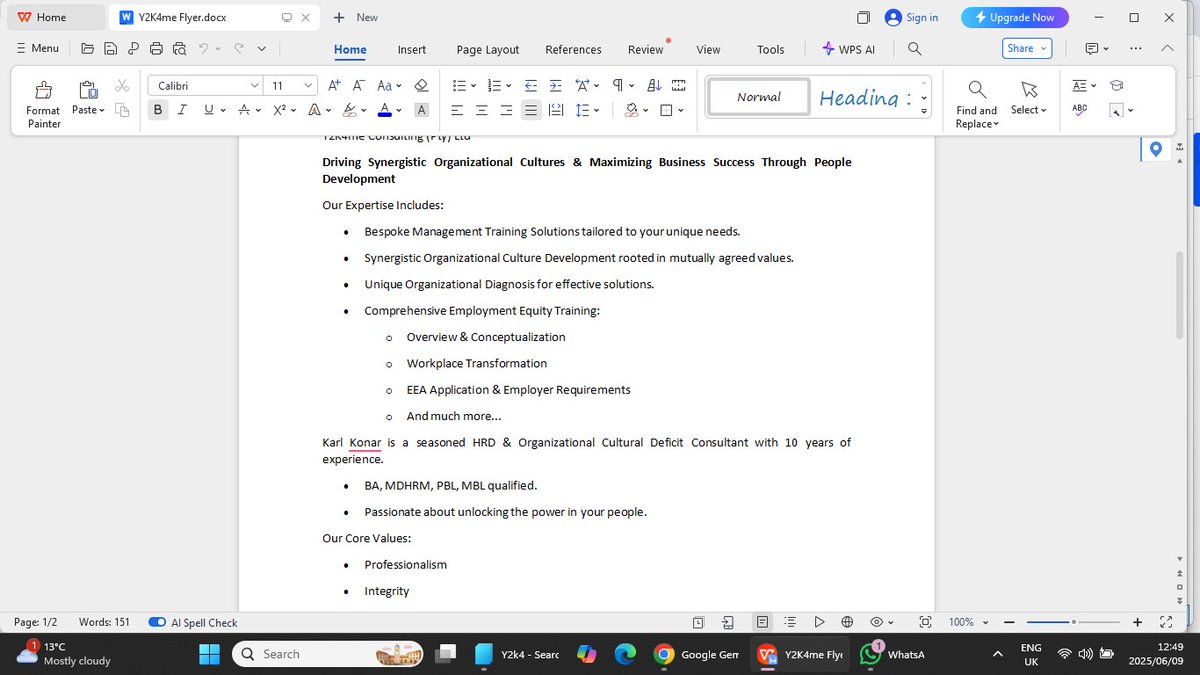Image resolution: width=1200 pixels, height=675 pixels.
Task: Open the Find and Replace tool
Action: (x=976, y=104)
